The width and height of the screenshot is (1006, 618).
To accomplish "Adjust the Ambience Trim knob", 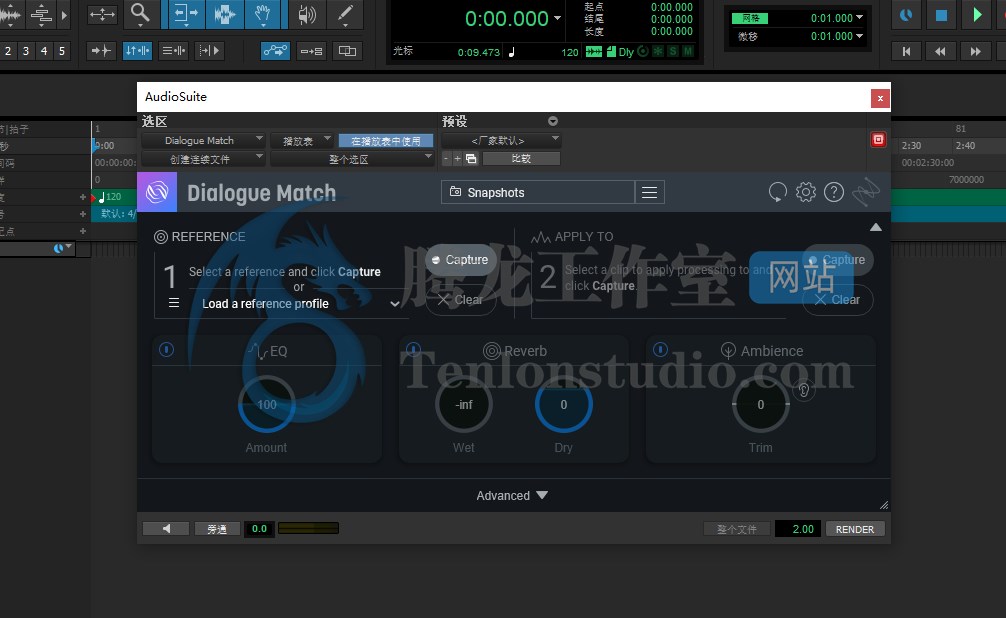I will click(x=760, y=404).
